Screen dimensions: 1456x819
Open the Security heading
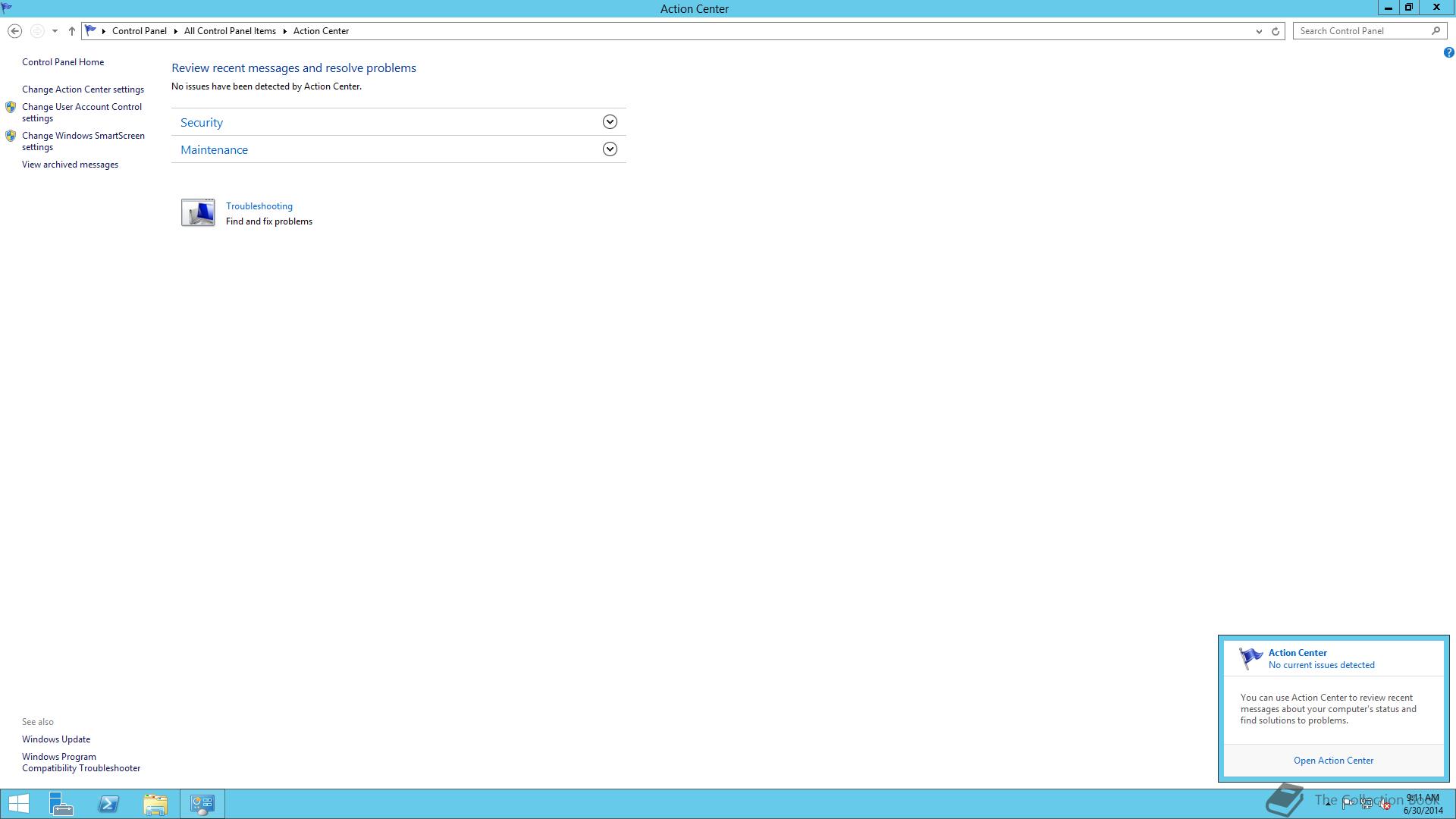202,122
